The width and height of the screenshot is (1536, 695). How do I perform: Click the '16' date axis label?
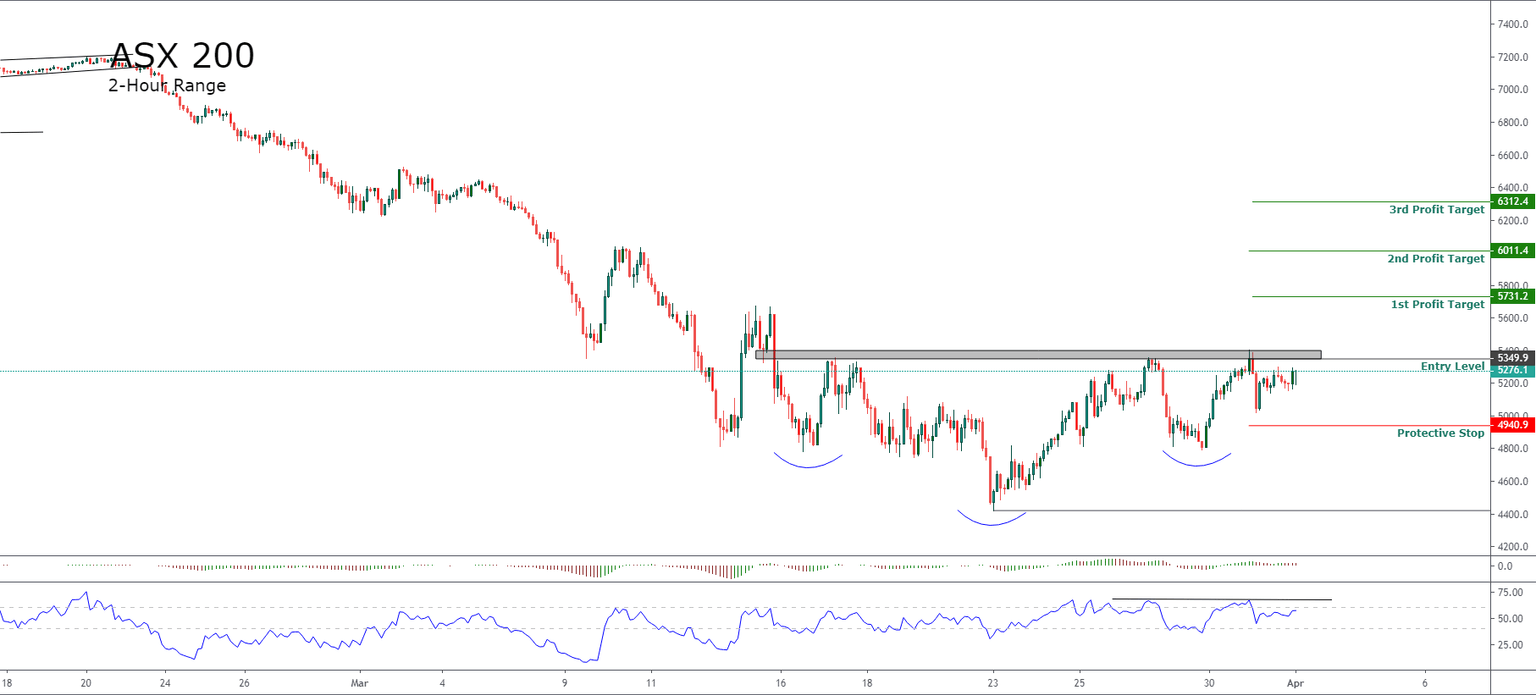coord(781,685)
